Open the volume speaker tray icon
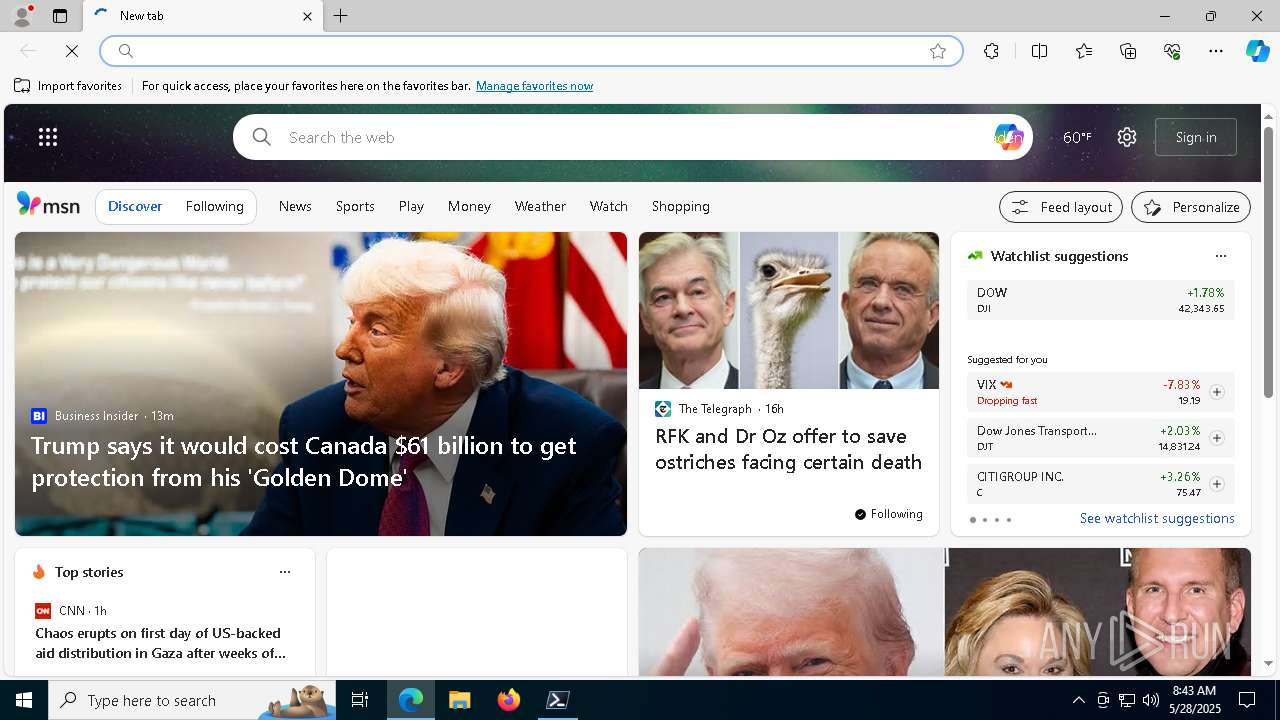The width and height of the screenshot is (1280, 720). pos(1150,700)
